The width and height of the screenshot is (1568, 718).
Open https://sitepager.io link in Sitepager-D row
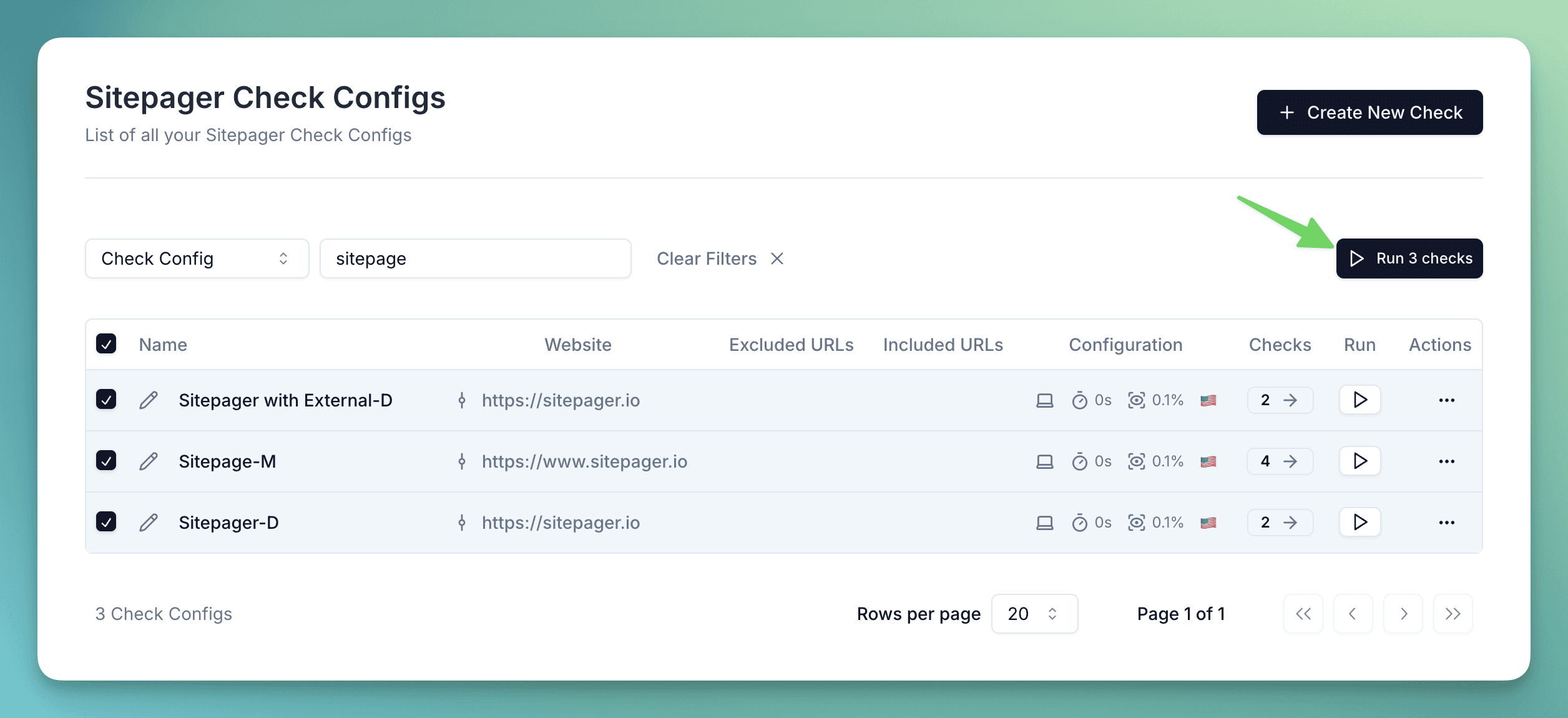pyautogui.click(x=561, y=523)
